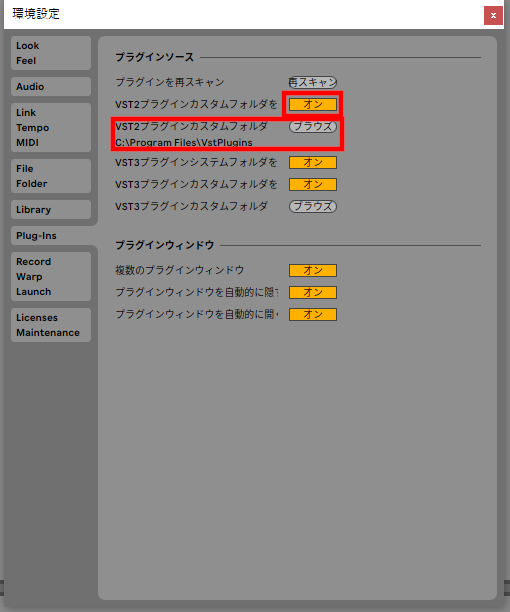510x612 pixels.
Task: Switch to the Audio preferences tab
Action: pos(51,86)
